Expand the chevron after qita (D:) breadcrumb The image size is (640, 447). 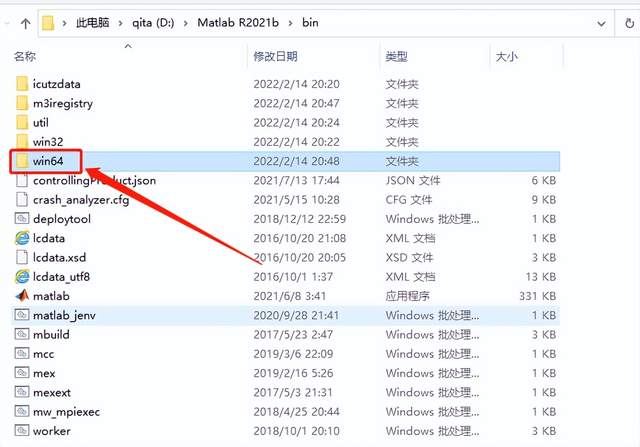coord(186,23)
